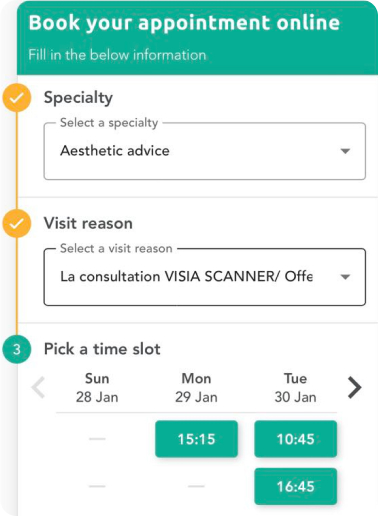The width and height of the screenshot is (378, 516).
Task: Book the 16:45 slot on Tuesday
Action: point(296,486)
